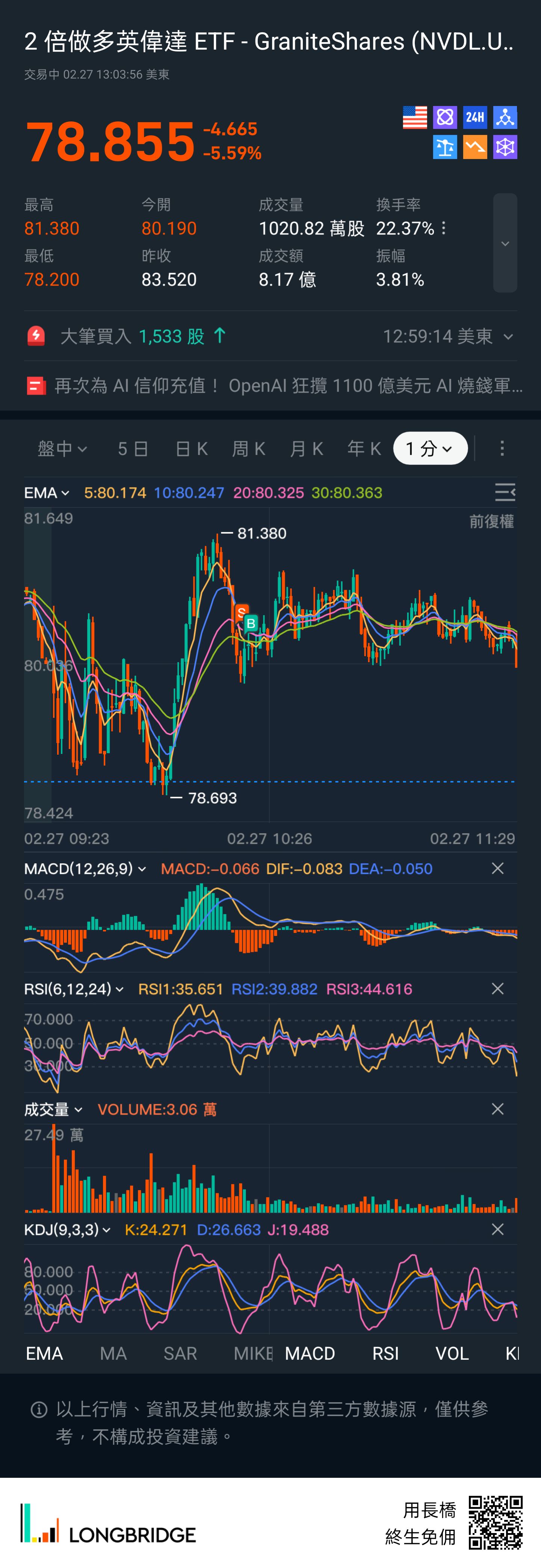Expand the quote details chevron panel
This screenshot has width=541, height=1568.
505,243
